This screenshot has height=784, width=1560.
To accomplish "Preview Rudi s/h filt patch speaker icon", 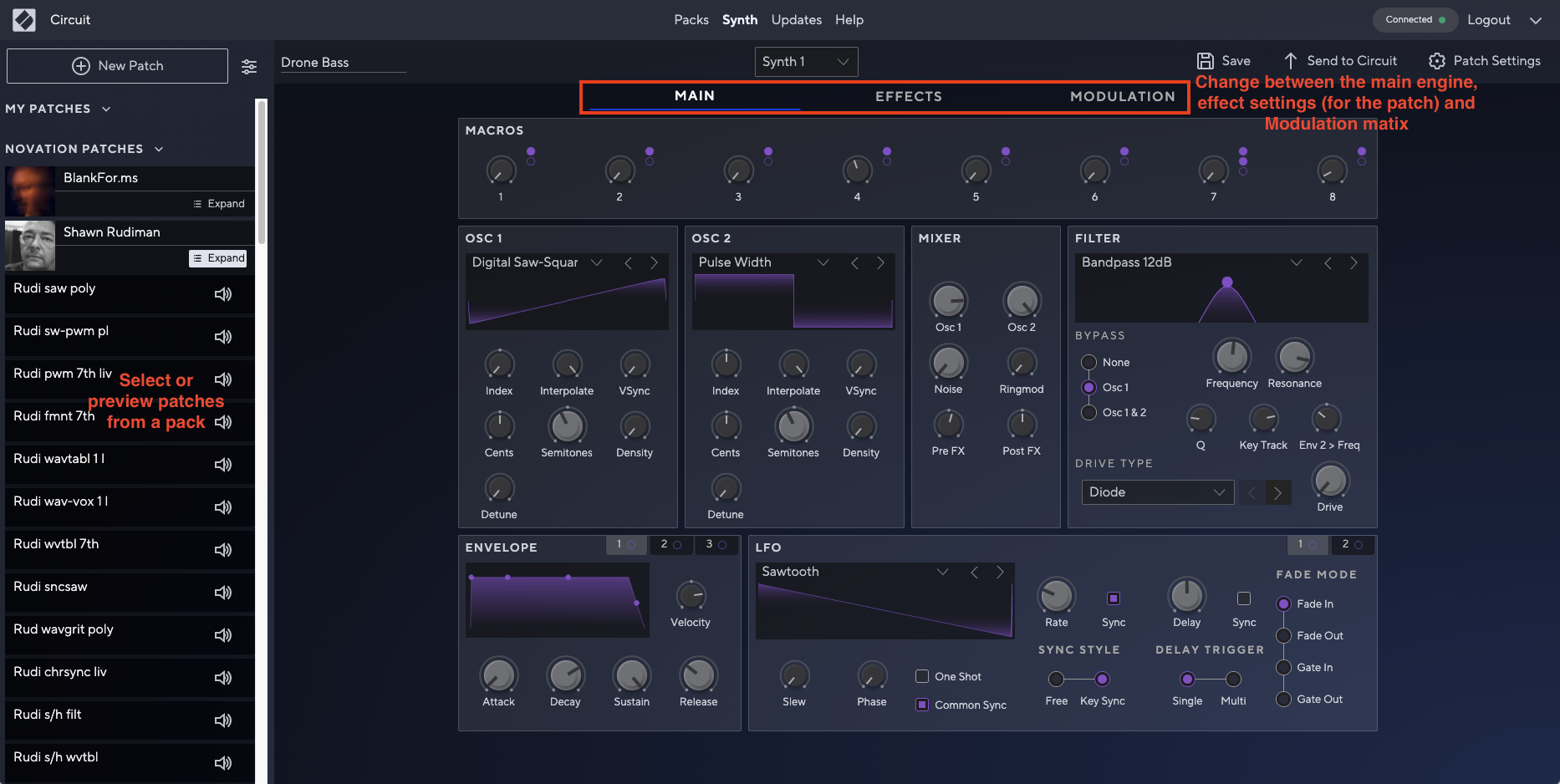I will pos(223,720).
